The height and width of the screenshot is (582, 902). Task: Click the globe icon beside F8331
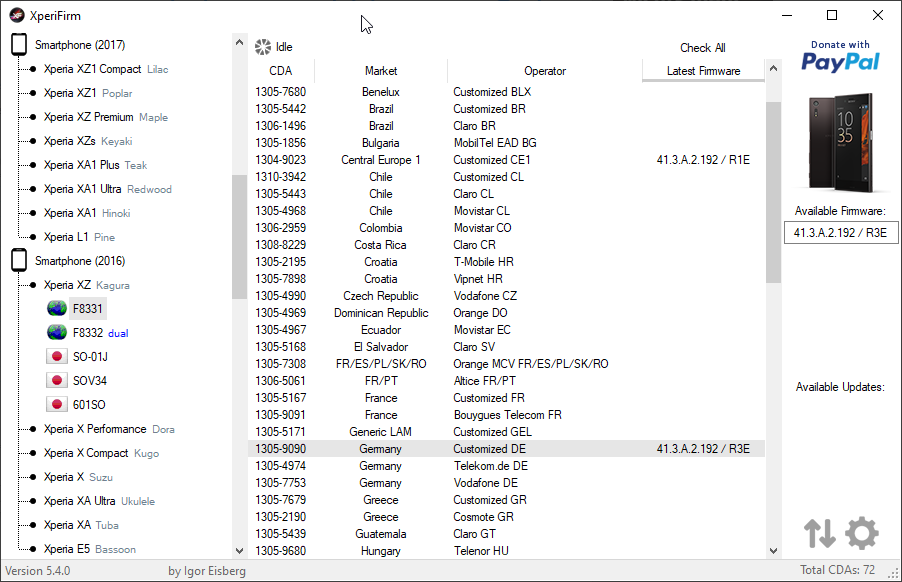click(x=57, y=309)
